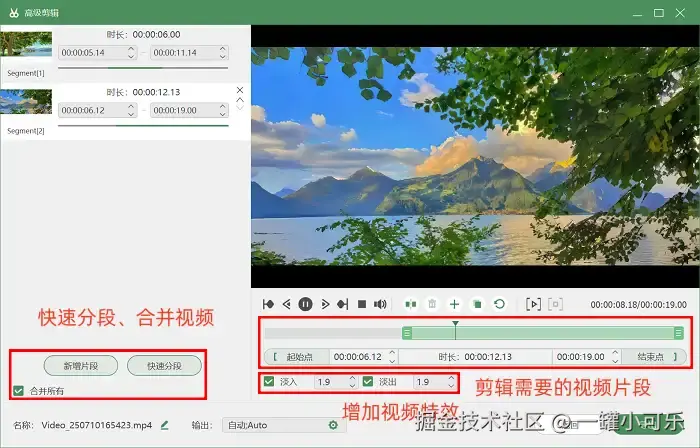The width and height of the screenshot is (700, 448).
Task: Click the trash delete segment icon
Action: tap(432, 304)
